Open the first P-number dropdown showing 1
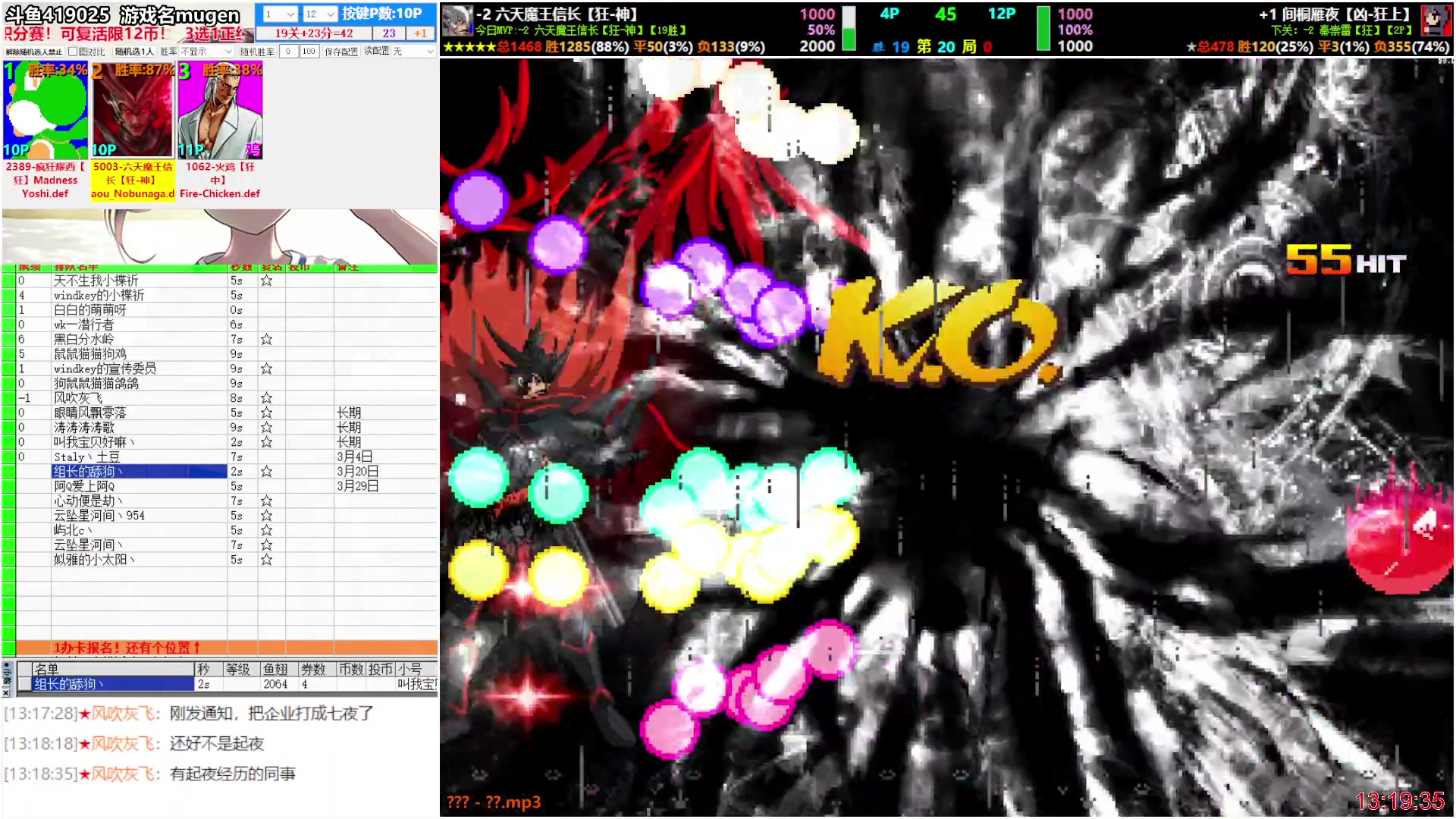The image size is (1456, 819). coord(279,14)
